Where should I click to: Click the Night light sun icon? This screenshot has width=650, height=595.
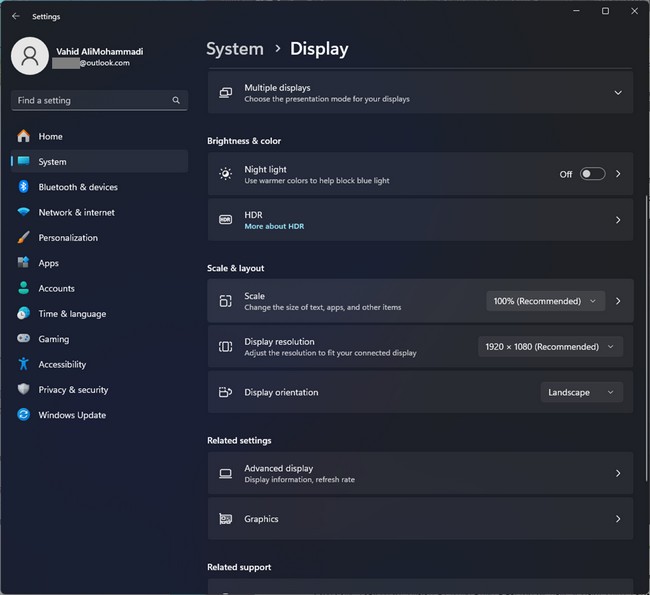[x=226, y=174]
